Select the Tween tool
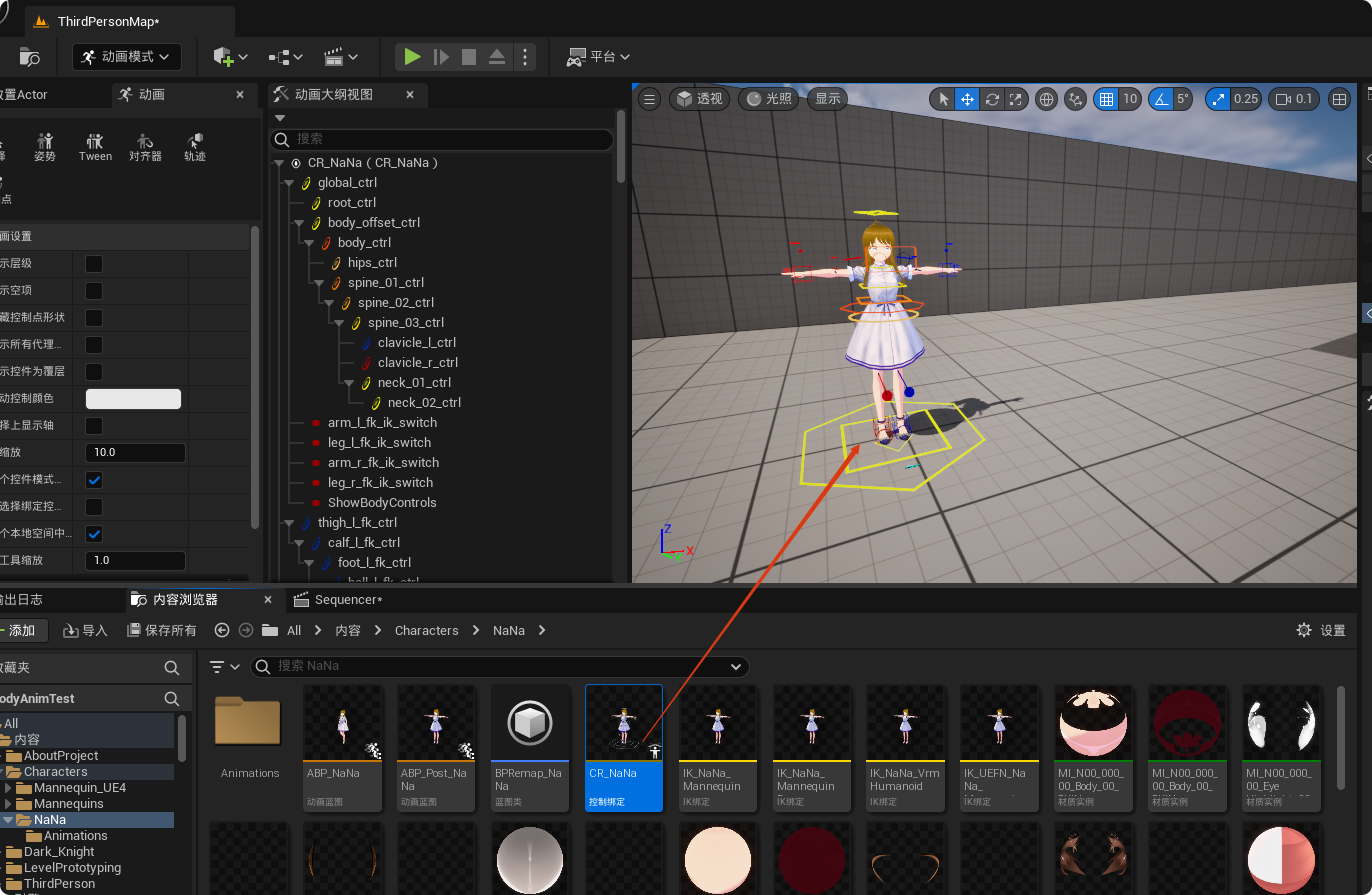 point(95,147)
